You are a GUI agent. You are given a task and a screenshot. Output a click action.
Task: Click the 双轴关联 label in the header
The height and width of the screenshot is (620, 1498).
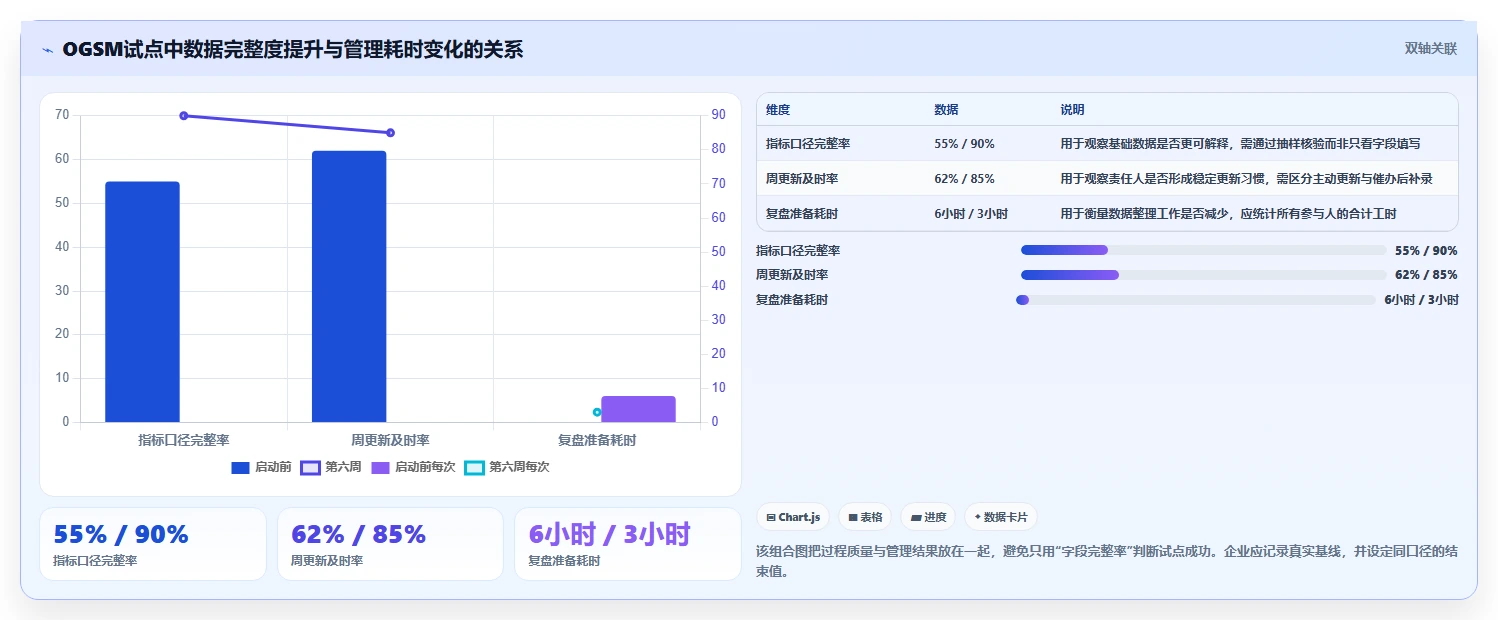coord(1430,49)
